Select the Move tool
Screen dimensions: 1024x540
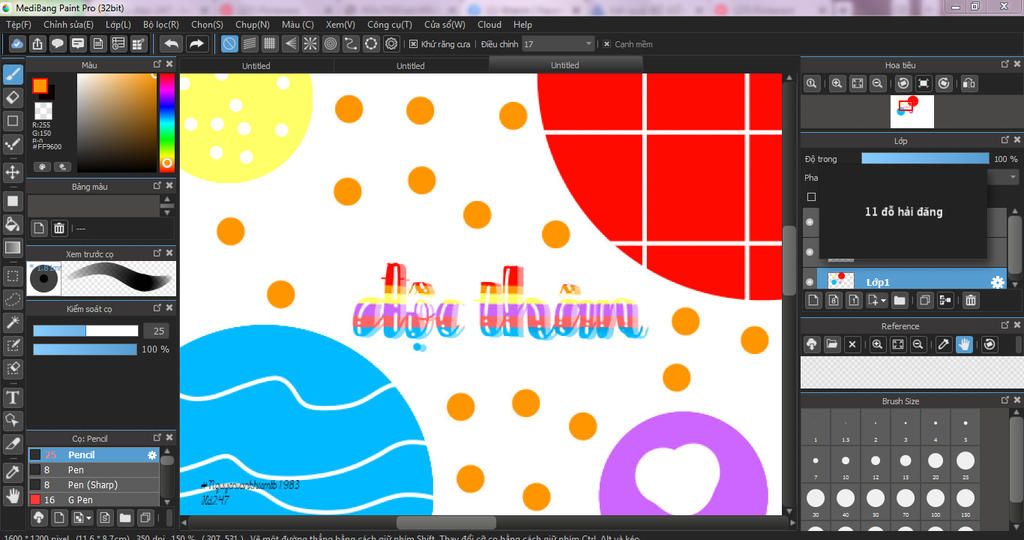12,172
